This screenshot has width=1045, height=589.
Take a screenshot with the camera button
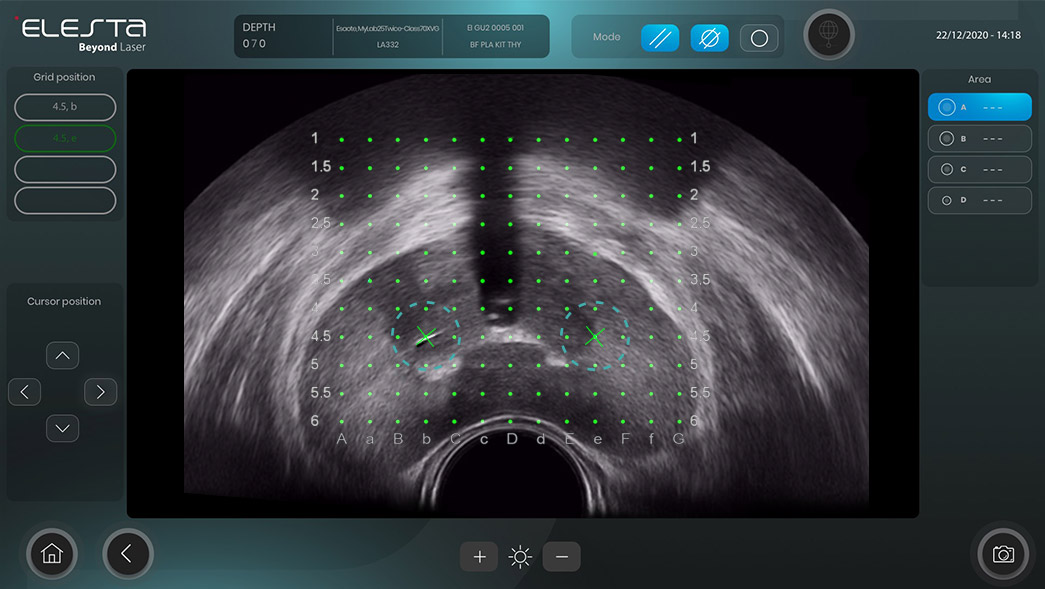click(x=1002, y=554)
